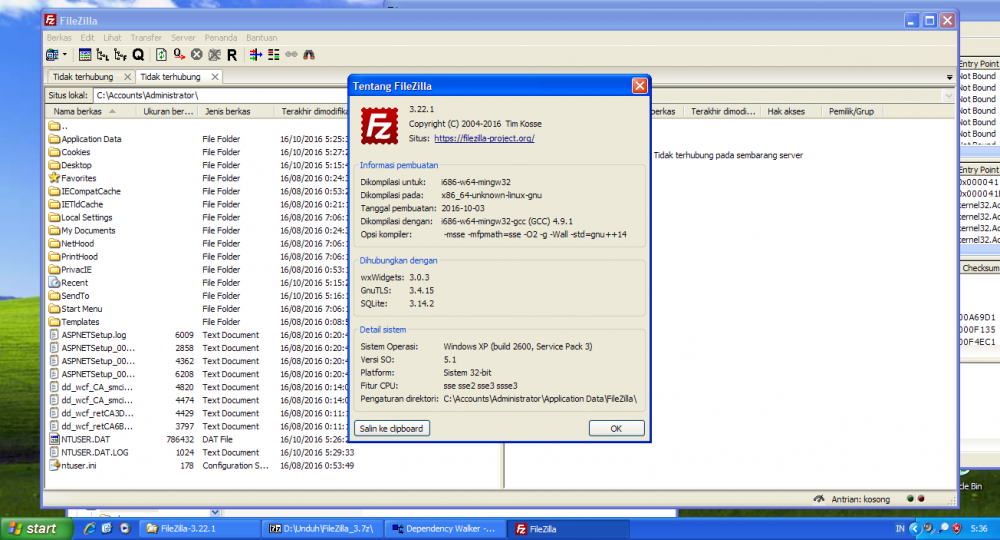Image resolution: width=1000 pixels, height=540 pixels.
Task: Switch to FileZilla-3.22.1 folder taskbar button
Action: tap(200, 529)
